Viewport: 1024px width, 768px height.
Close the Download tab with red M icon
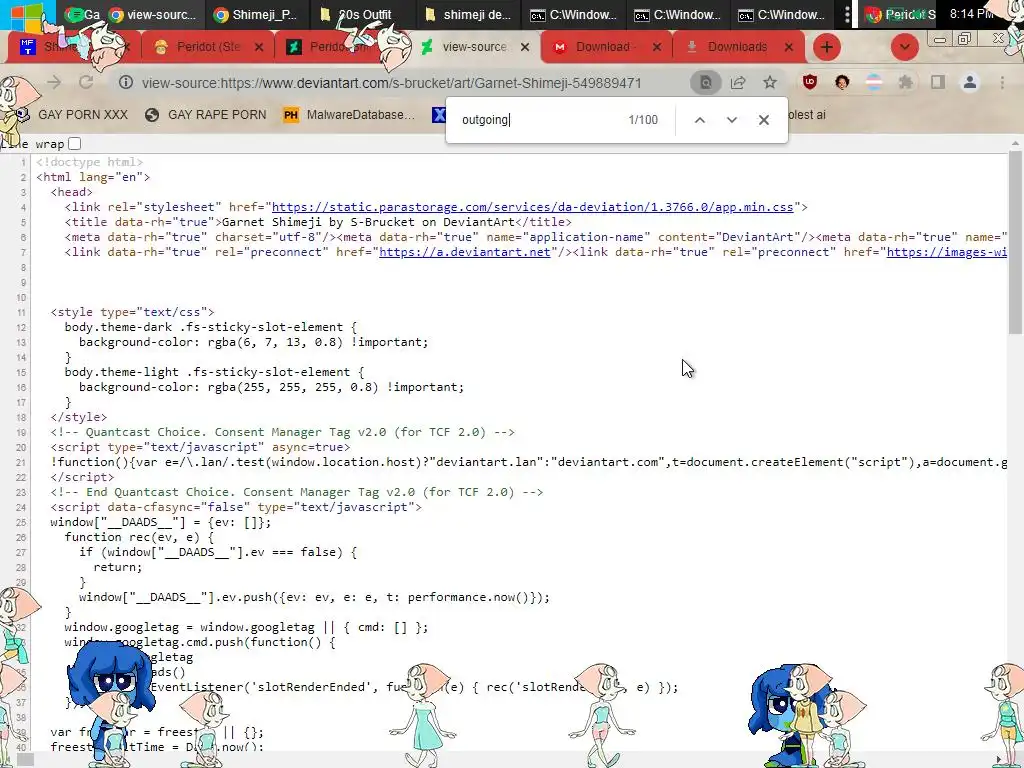coord(657,47)
